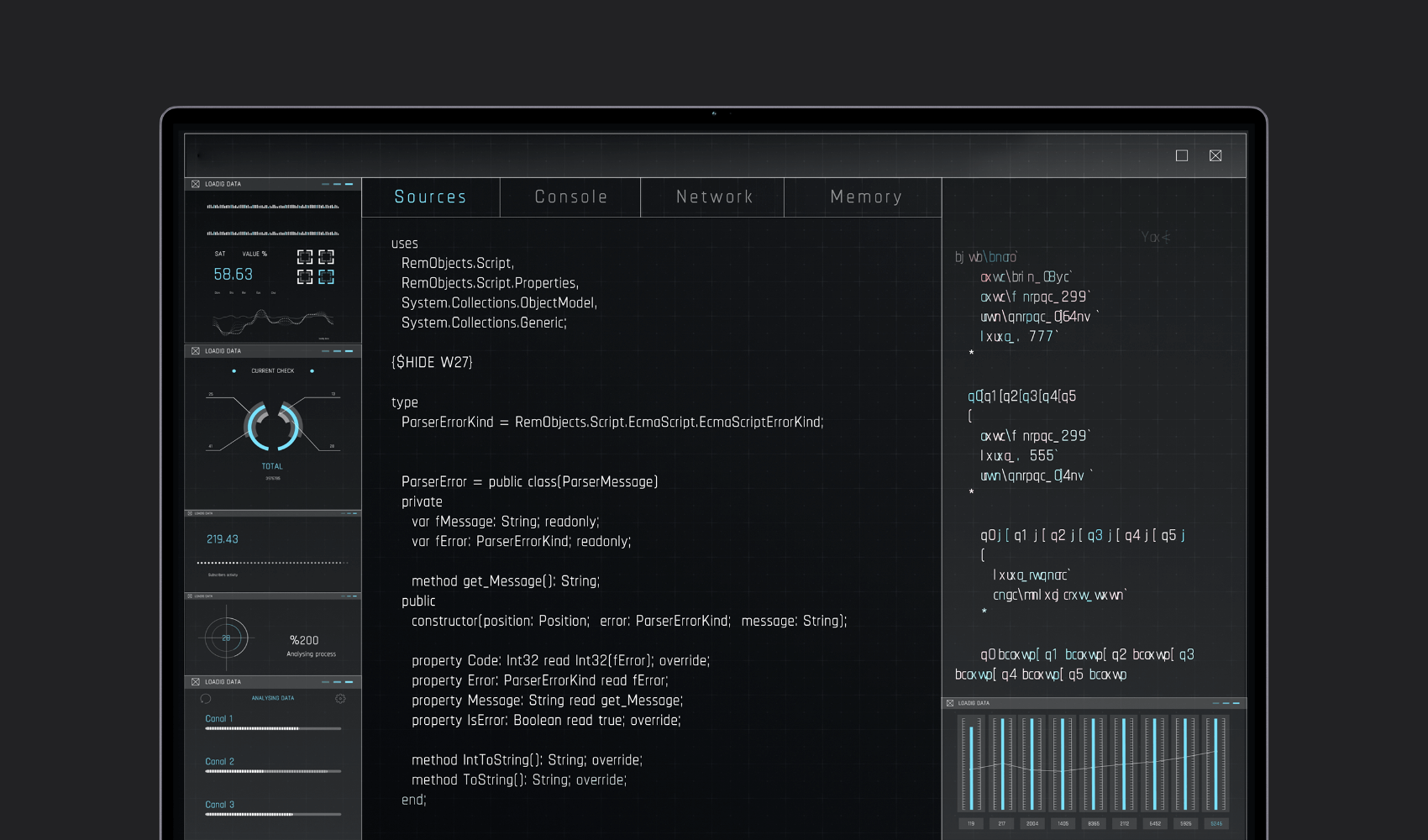The width and height of the screenshot is (1428, 840).
Task: Close the bottom-right bar chart panel
Action: tap(950, 703)
